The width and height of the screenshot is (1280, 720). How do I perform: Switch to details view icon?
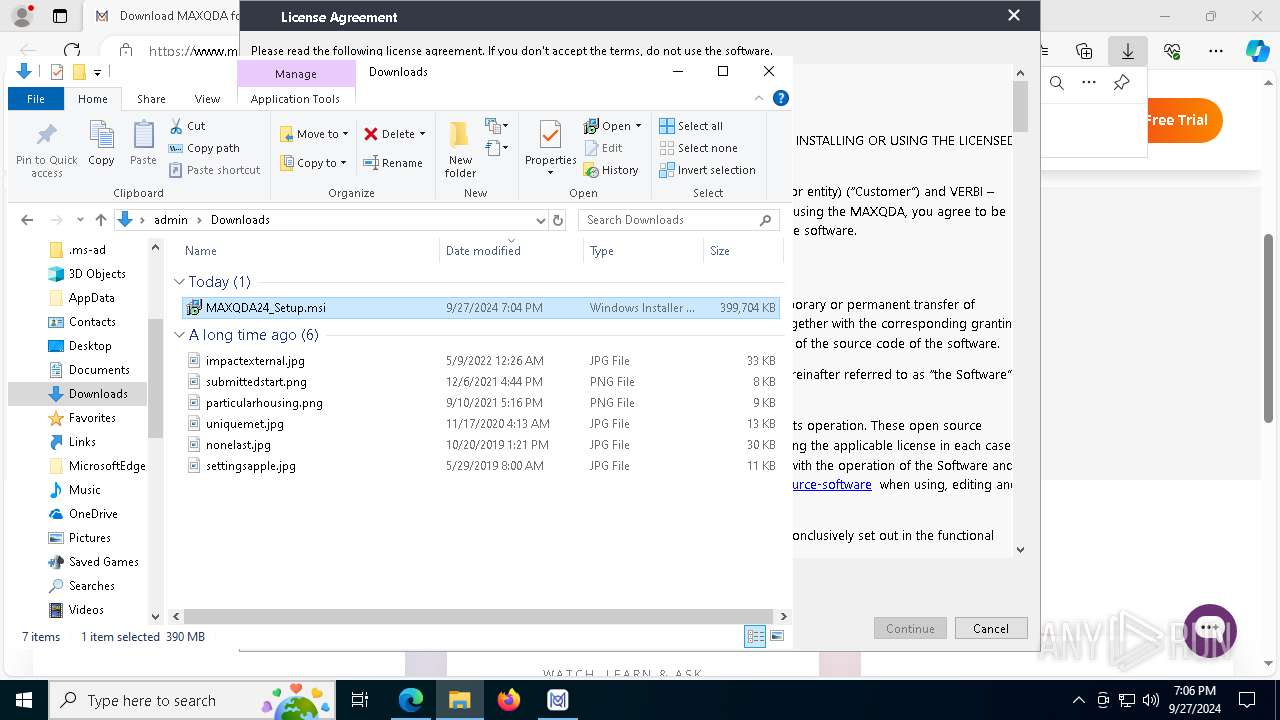click(x=755, y=637)
